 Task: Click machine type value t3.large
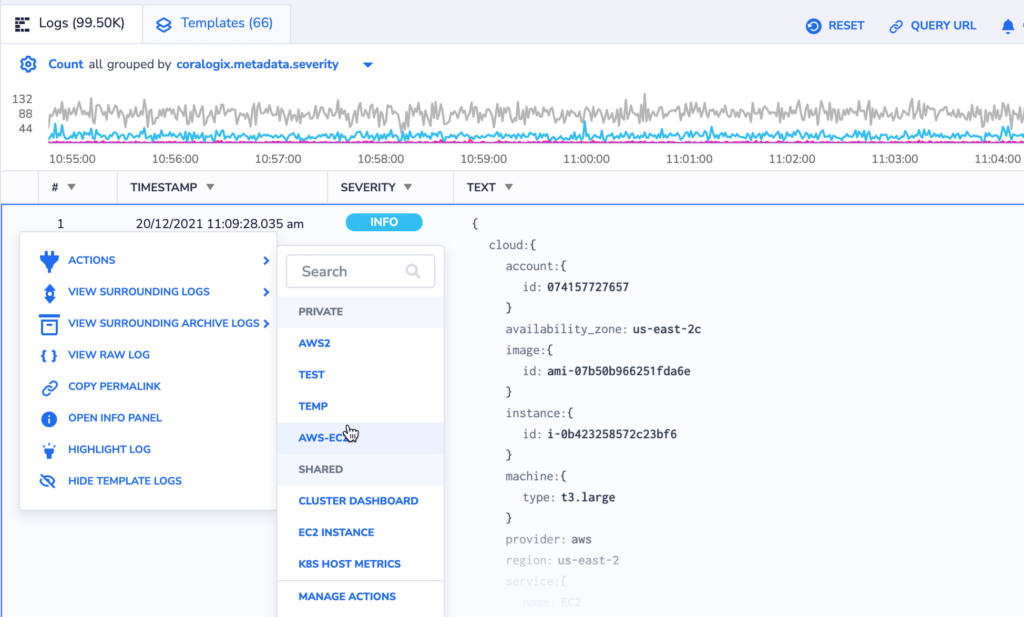click(588, 498)
